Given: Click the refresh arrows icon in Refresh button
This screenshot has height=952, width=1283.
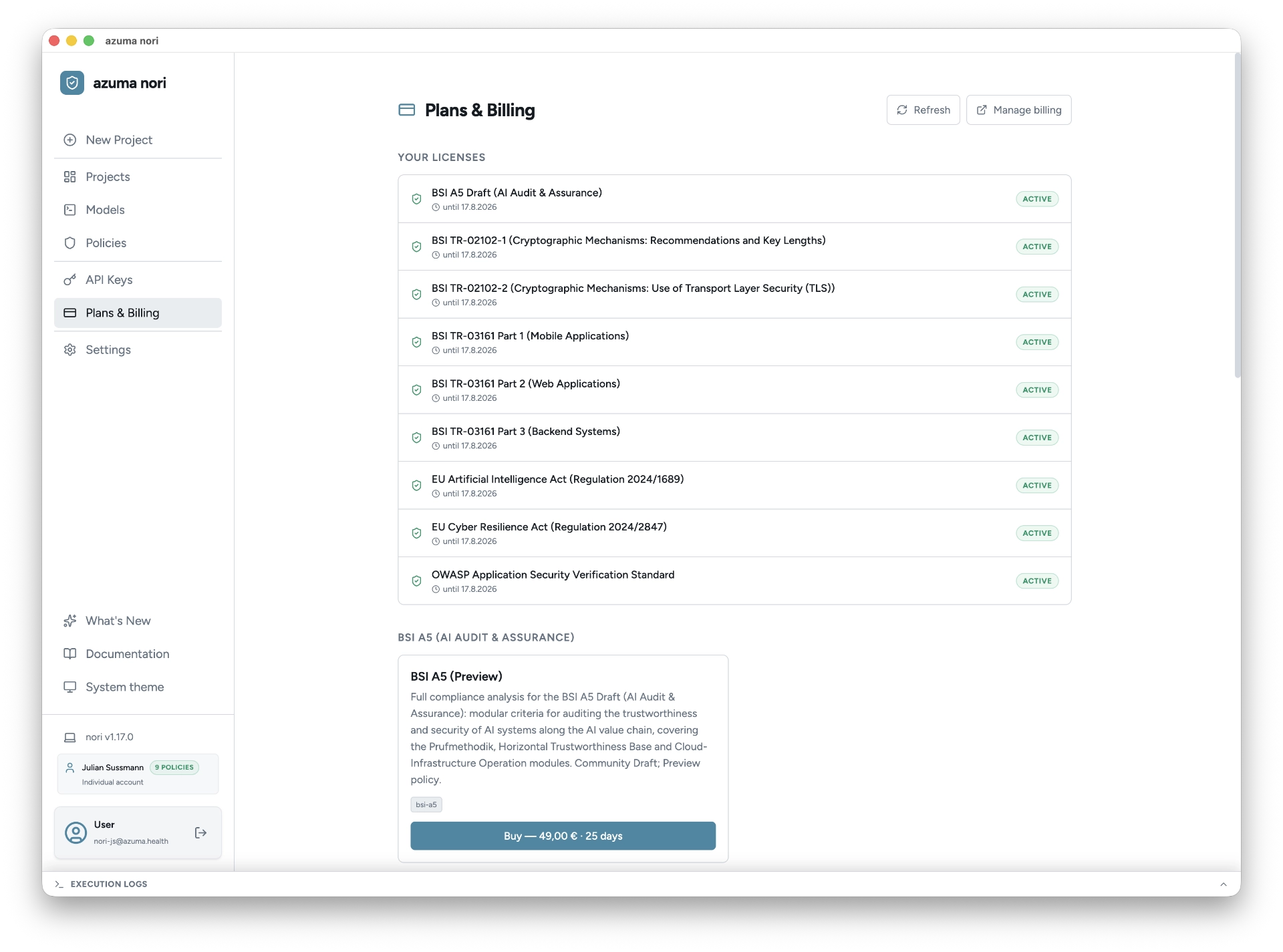Looking at the screenshot, I should (902, 110).
